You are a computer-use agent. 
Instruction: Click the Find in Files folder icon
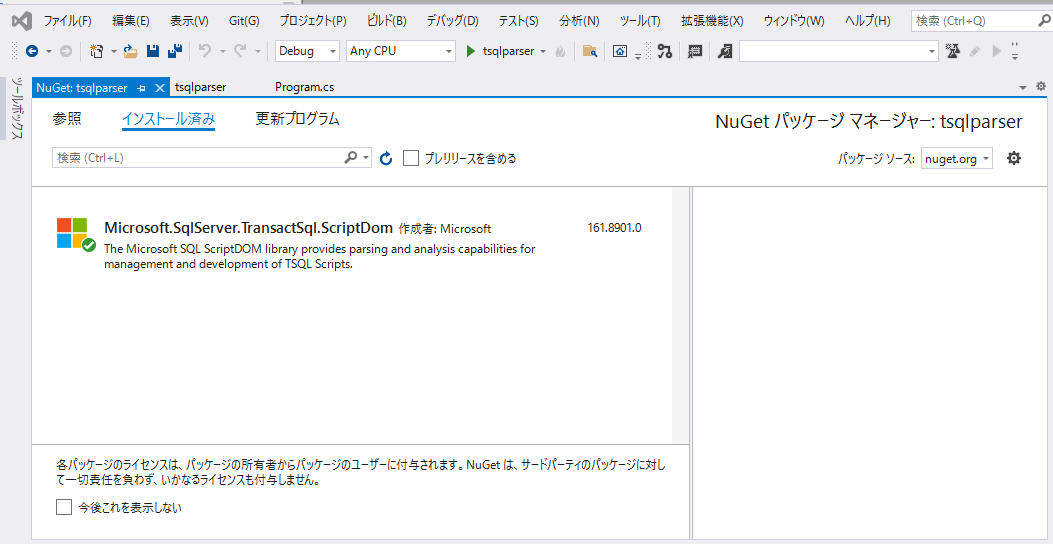click(x=590, y=51)
